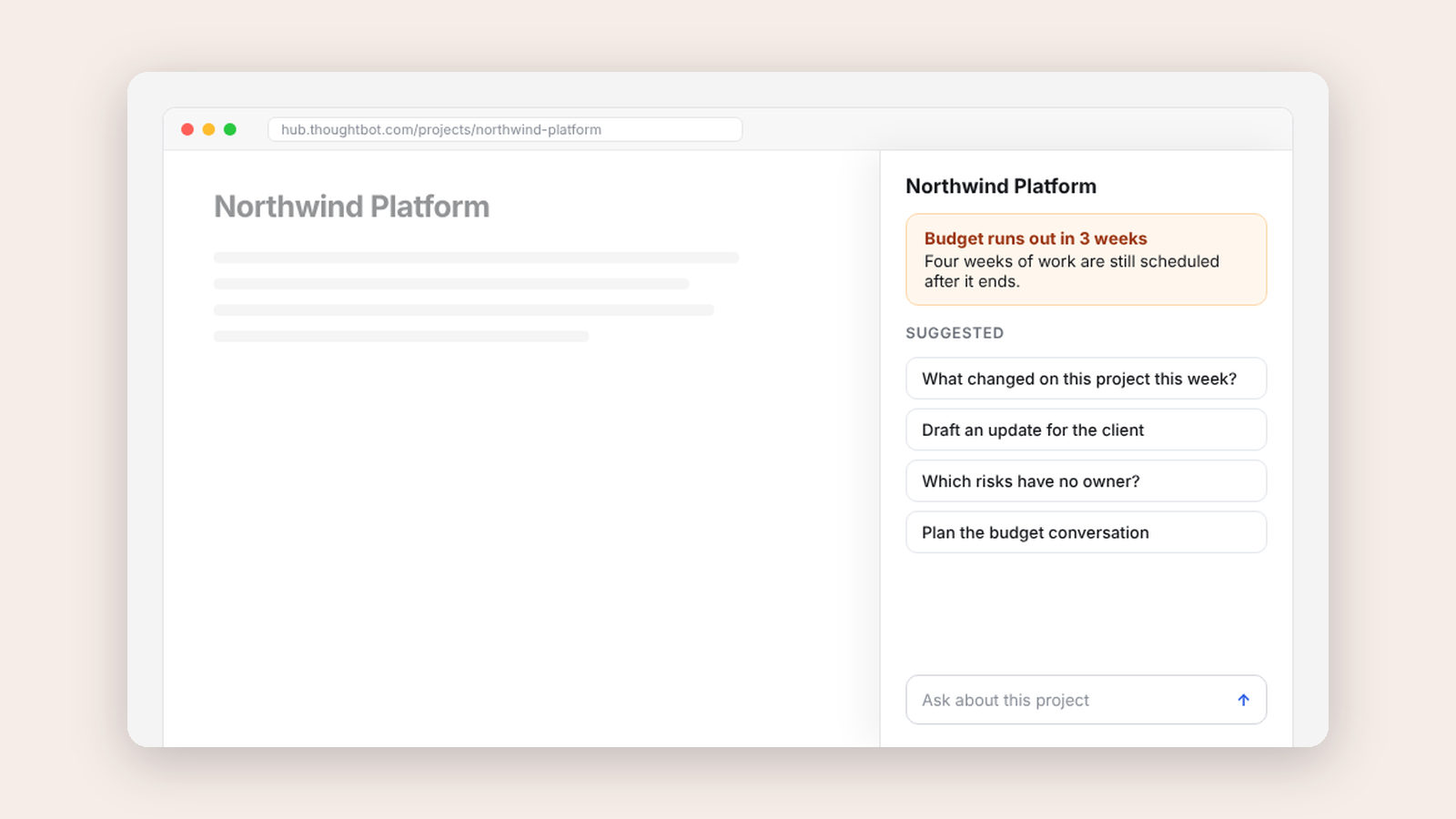Choose "Draft an update for the client"
1456x819 pixels.
1086,430
